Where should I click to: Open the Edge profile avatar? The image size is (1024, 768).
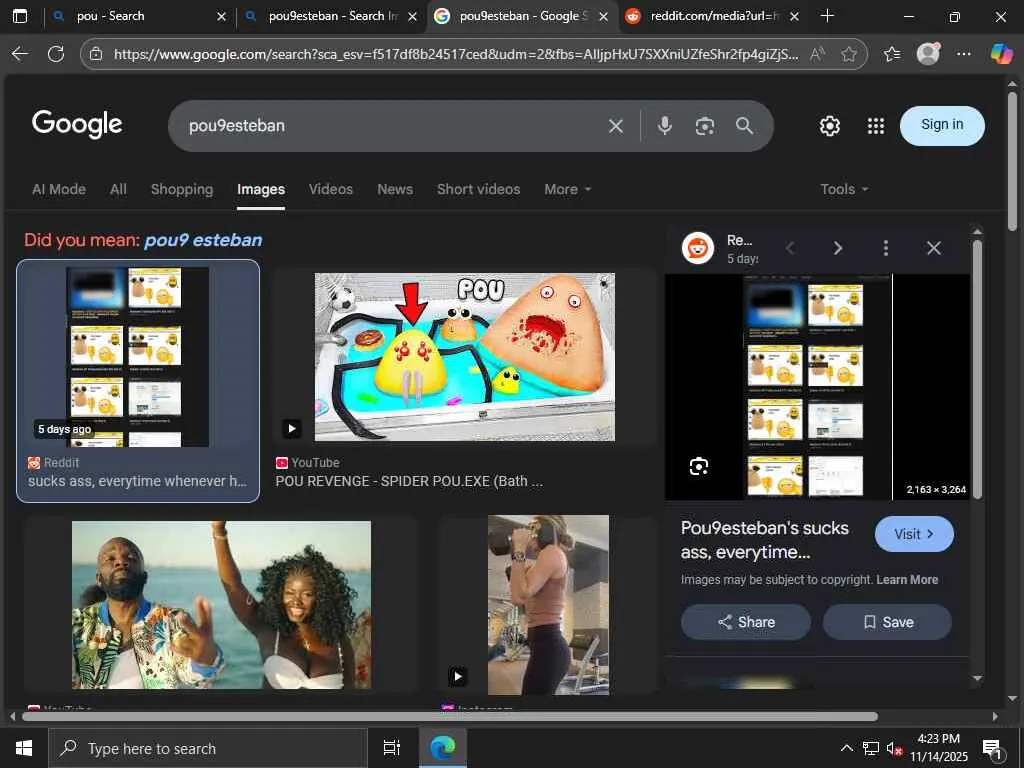click(928, 54)
